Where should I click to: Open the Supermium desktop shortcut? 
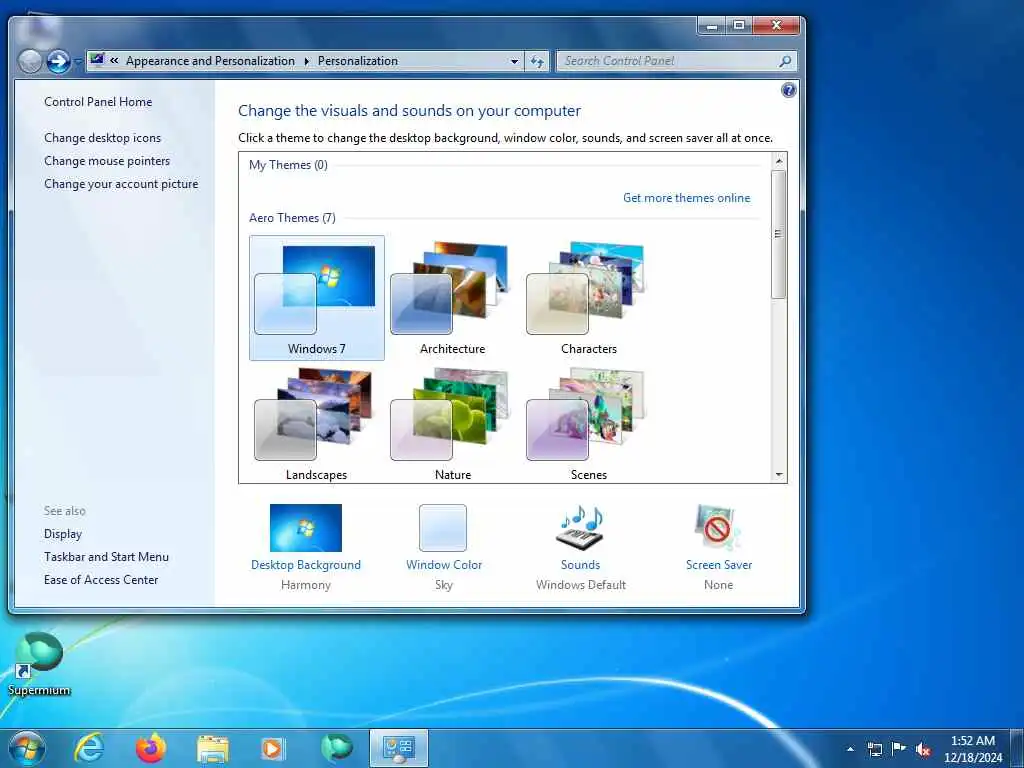pos(39,664)
